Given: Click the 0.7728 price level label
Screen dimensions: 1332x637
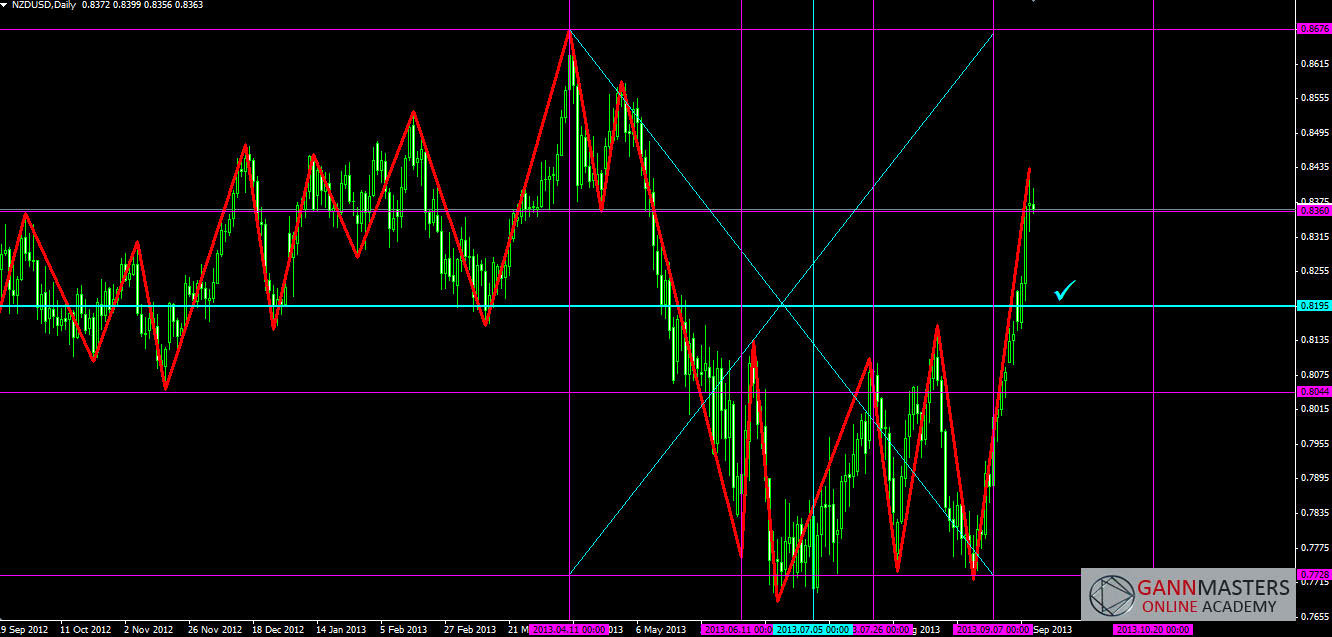Looking at the screenshot, I should (1312, 575).
